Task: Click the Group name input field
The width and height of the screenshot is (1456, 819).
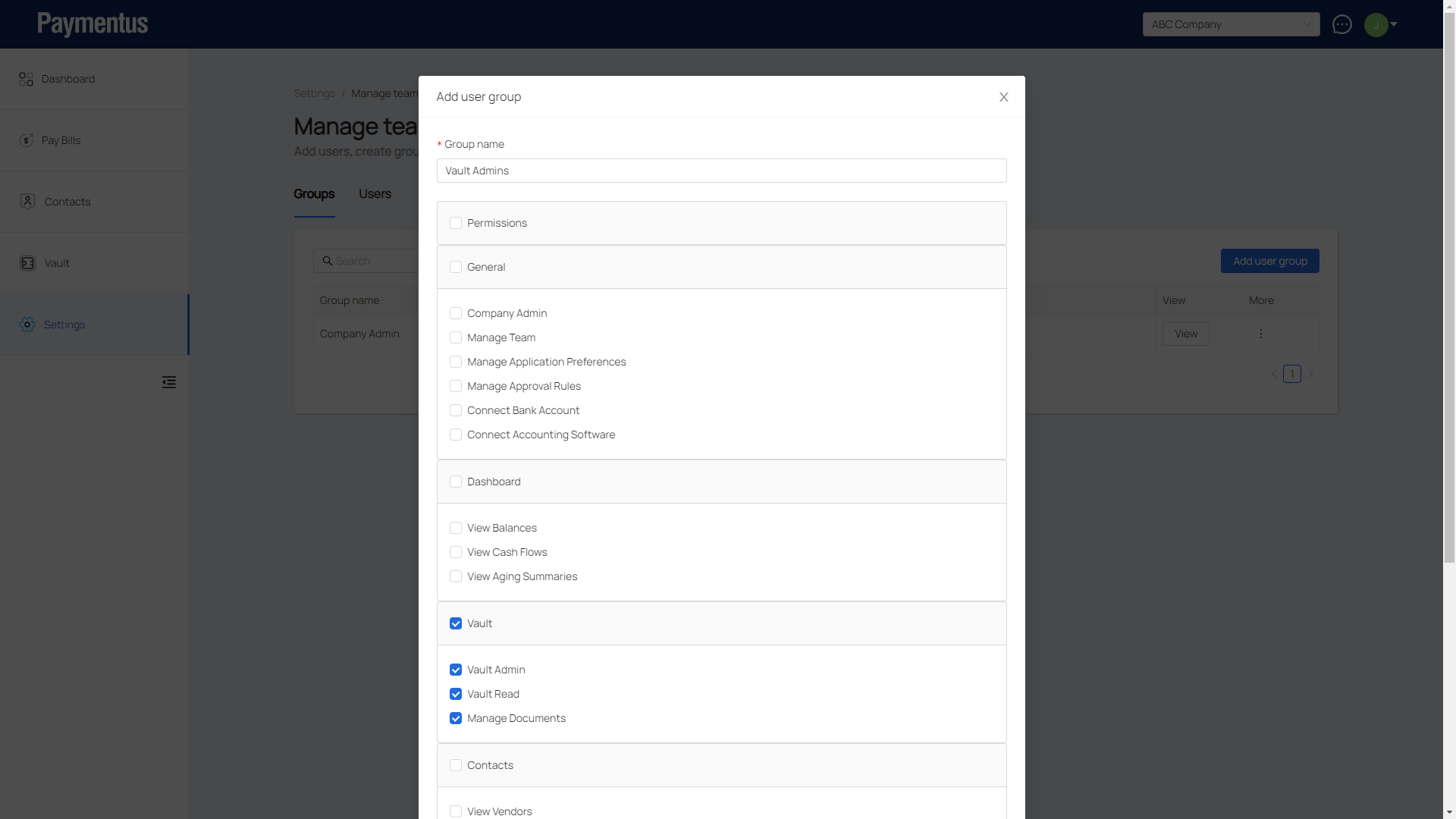Action: click(721, 171)
